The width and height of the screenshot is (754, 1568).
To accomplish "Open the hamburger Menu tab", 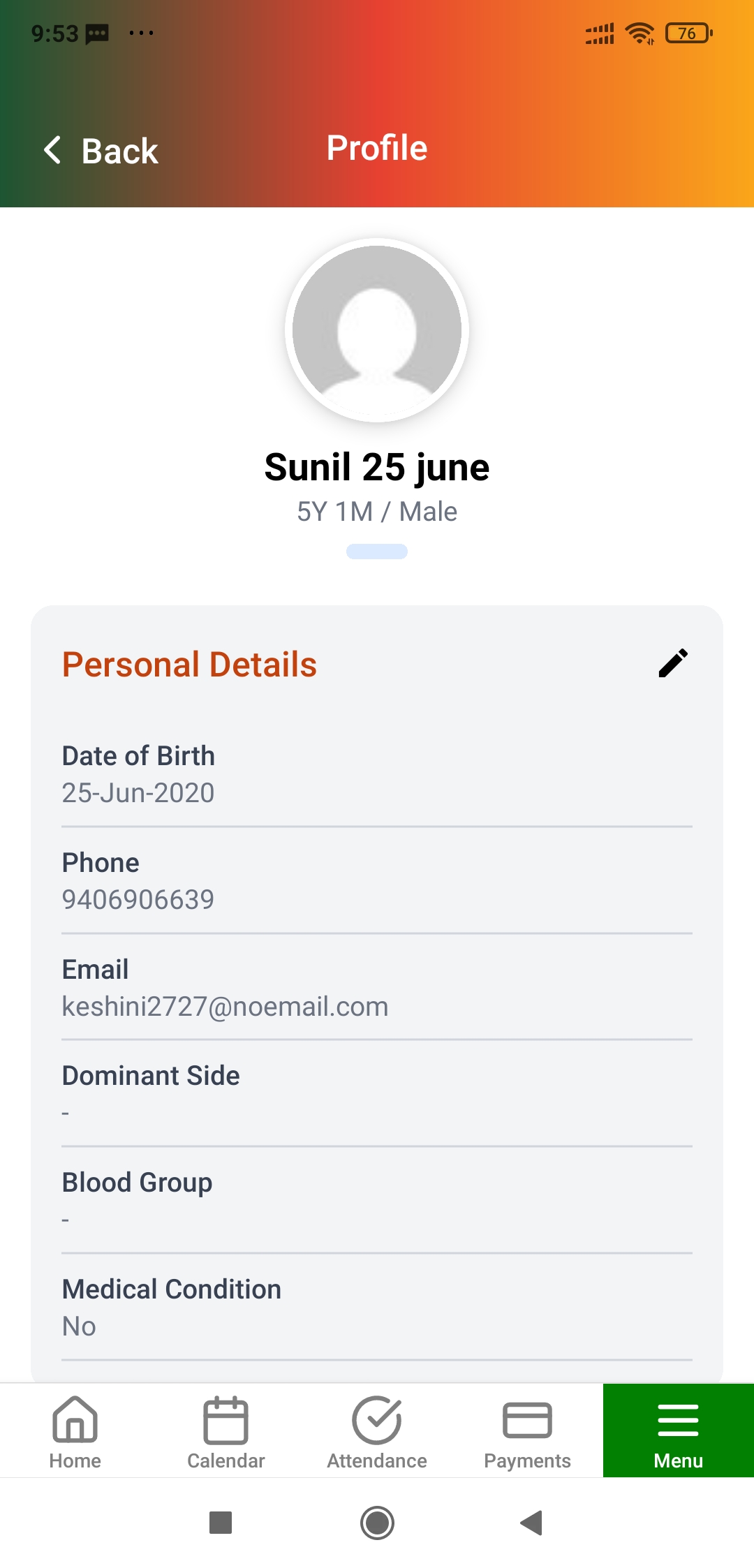I will (x=678, y=1430).
